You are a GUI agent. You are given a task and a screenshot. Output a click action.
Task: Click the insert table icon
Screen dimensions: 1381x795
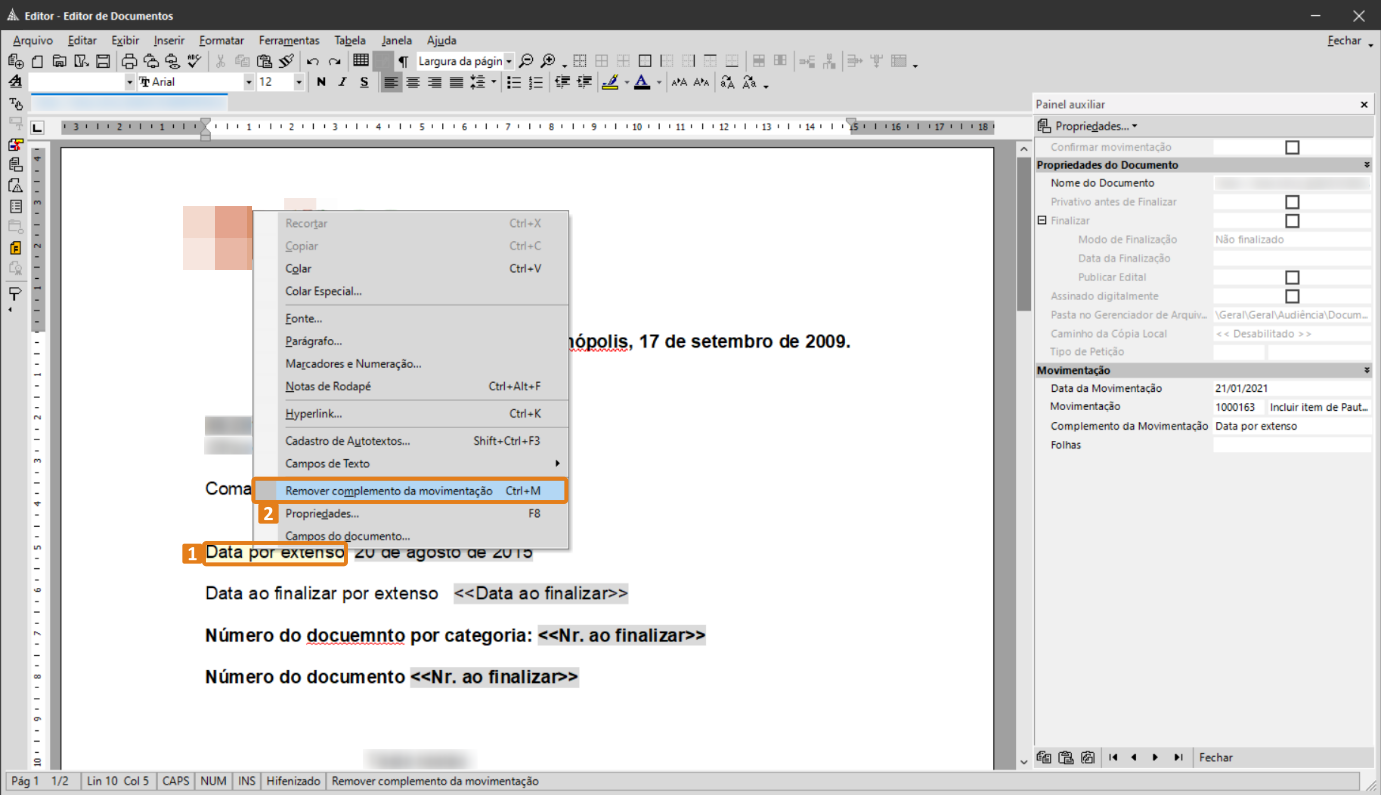click(x=361, y=60)
